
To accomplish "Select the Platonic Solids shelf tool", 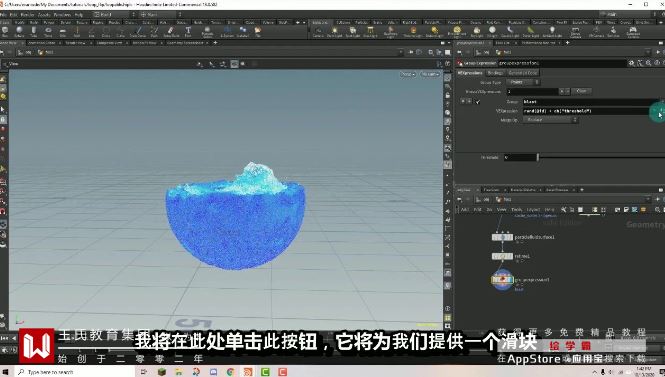I will 207,31.
